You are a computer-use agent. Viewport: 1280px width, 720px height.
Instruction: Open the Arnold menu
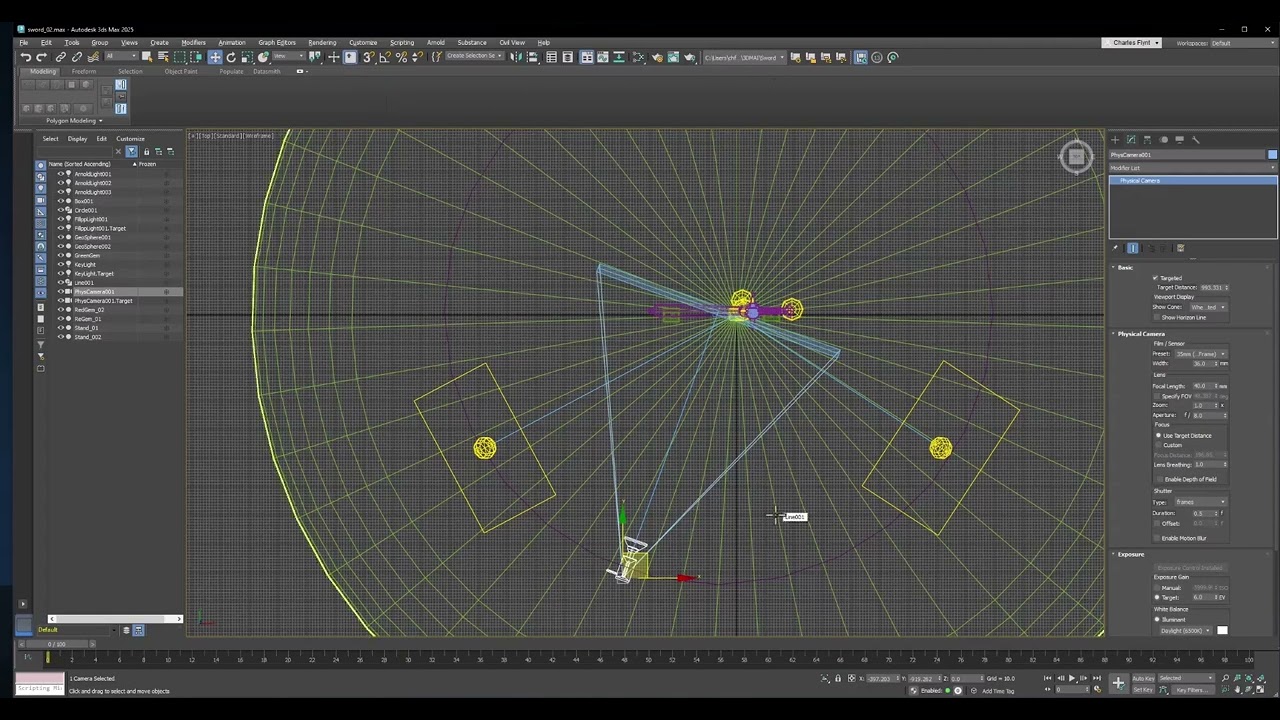[x=435, y=43]
